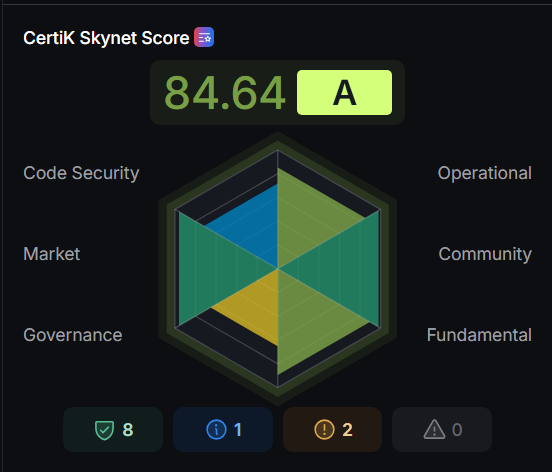Click the orange exclamation circle icon

324,429
